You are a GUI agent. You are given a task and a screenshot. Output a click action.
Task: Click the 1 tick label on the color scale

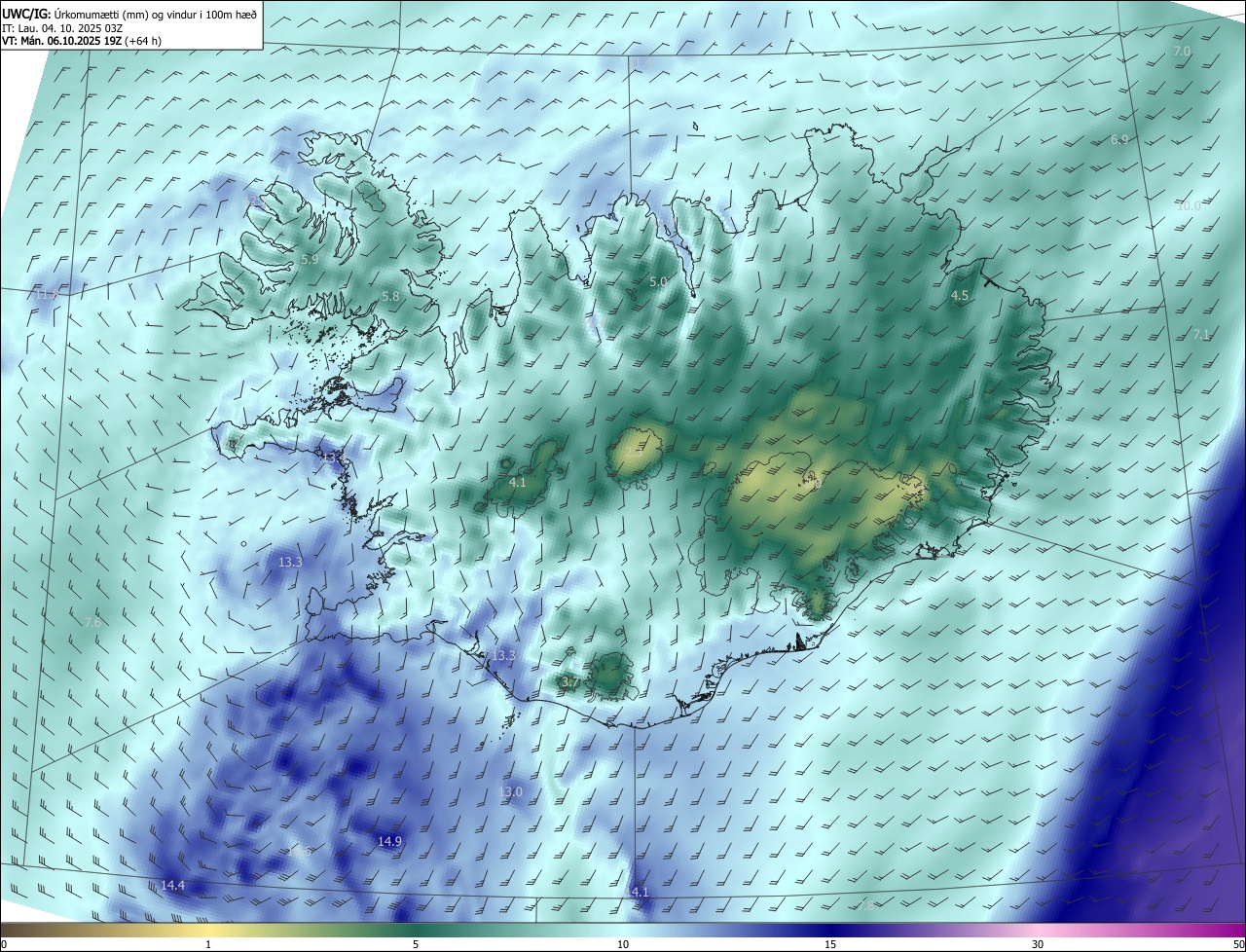(208, 944)
